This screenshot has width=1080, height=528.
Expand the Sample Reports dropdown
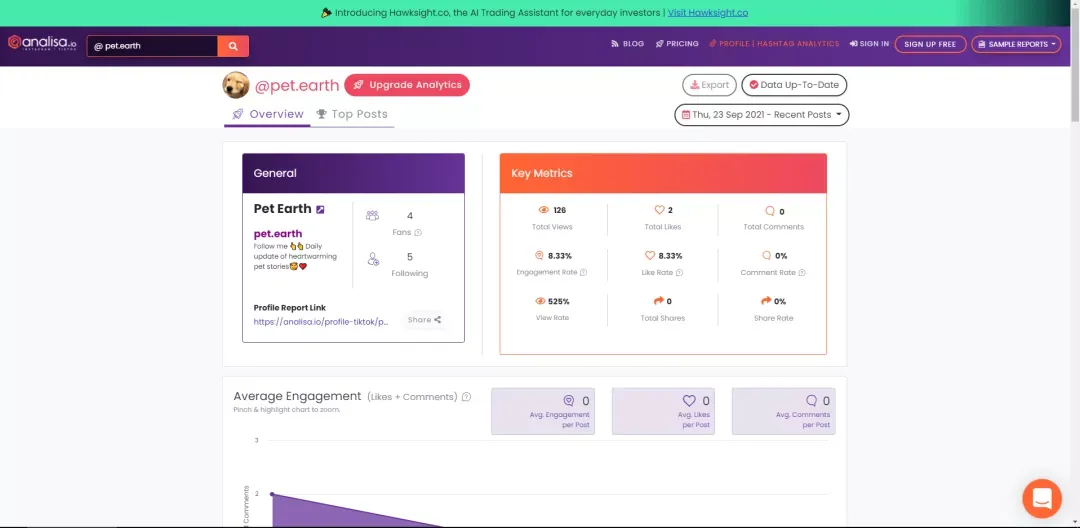[x=1016, y=44]
